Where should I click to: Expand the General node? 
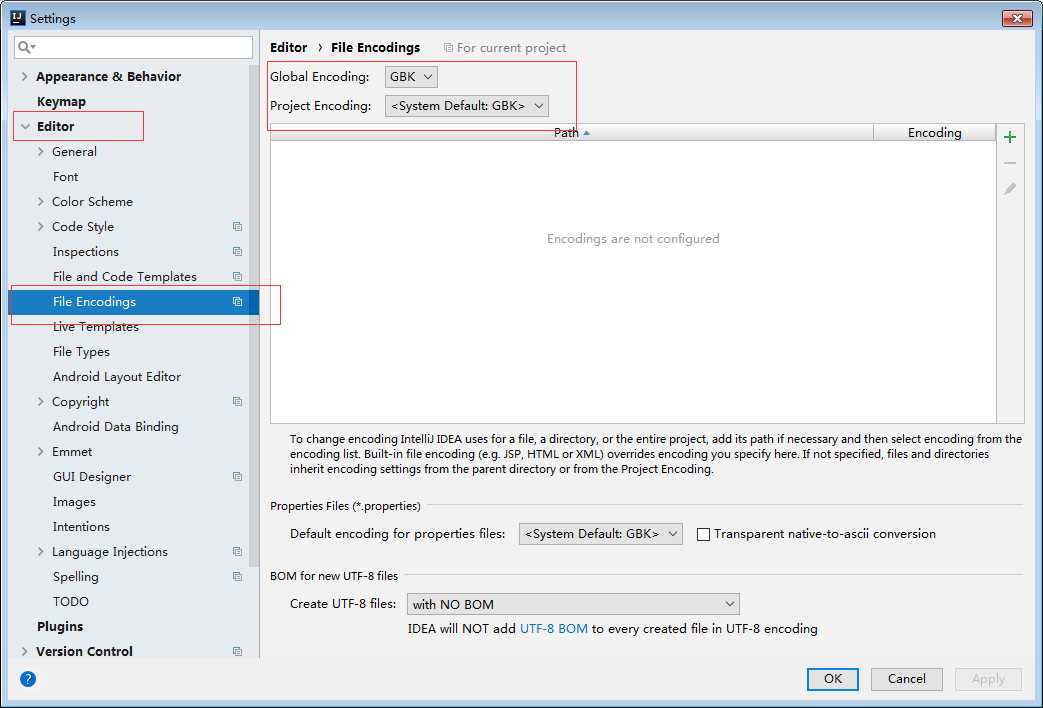41,152
